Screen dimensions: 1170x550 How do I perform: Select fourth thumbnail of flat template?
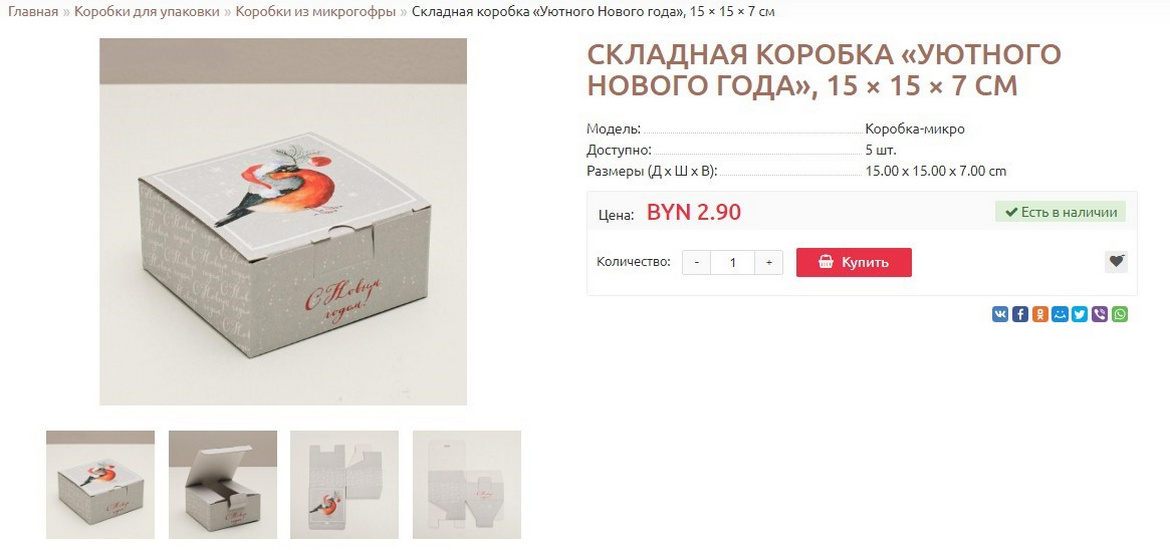(x=467, y=484)
